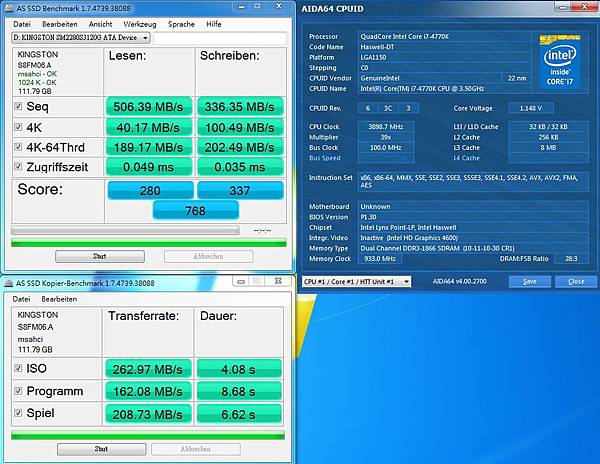This screenshot has height=464, width=600.
Task: Click the 4K-64Thrd write value 202.49 MB/s
Action: click(240, 147)
